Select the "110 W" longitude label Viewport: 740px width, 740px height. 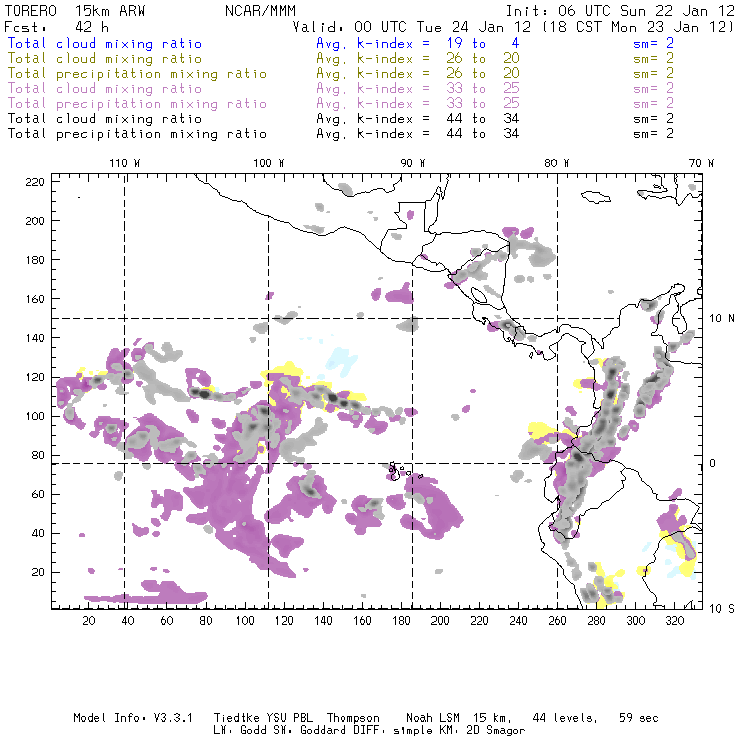(x=125, y=163)
